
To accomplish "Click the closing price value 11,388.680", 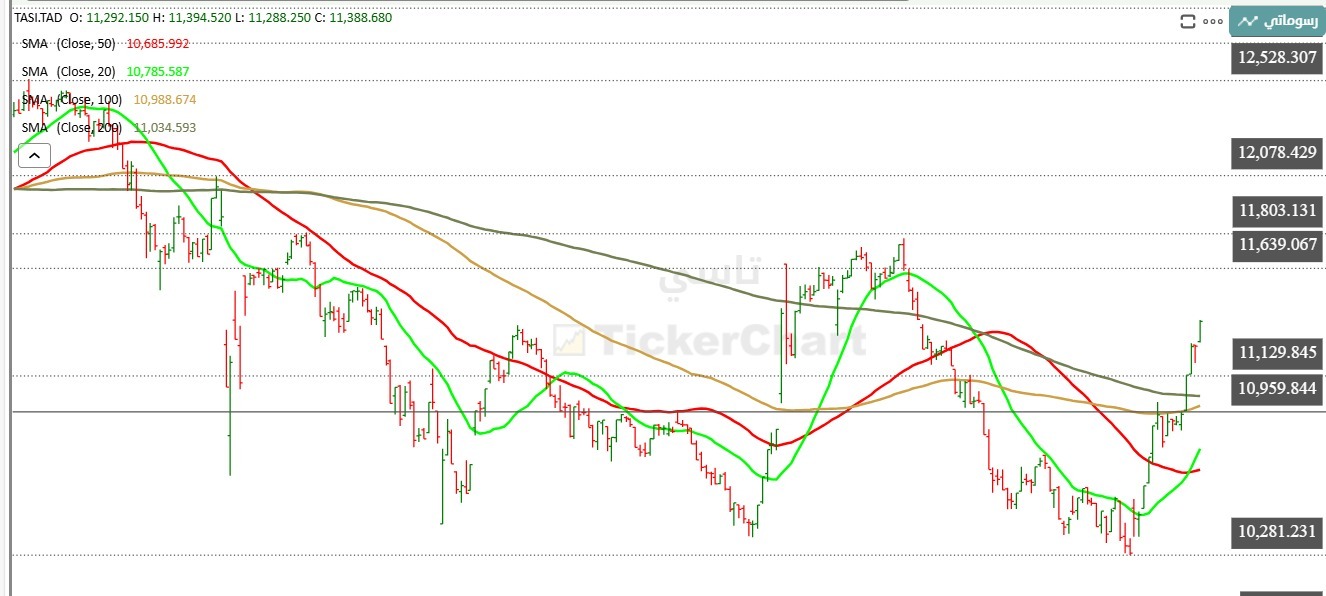I will [353, 17].
